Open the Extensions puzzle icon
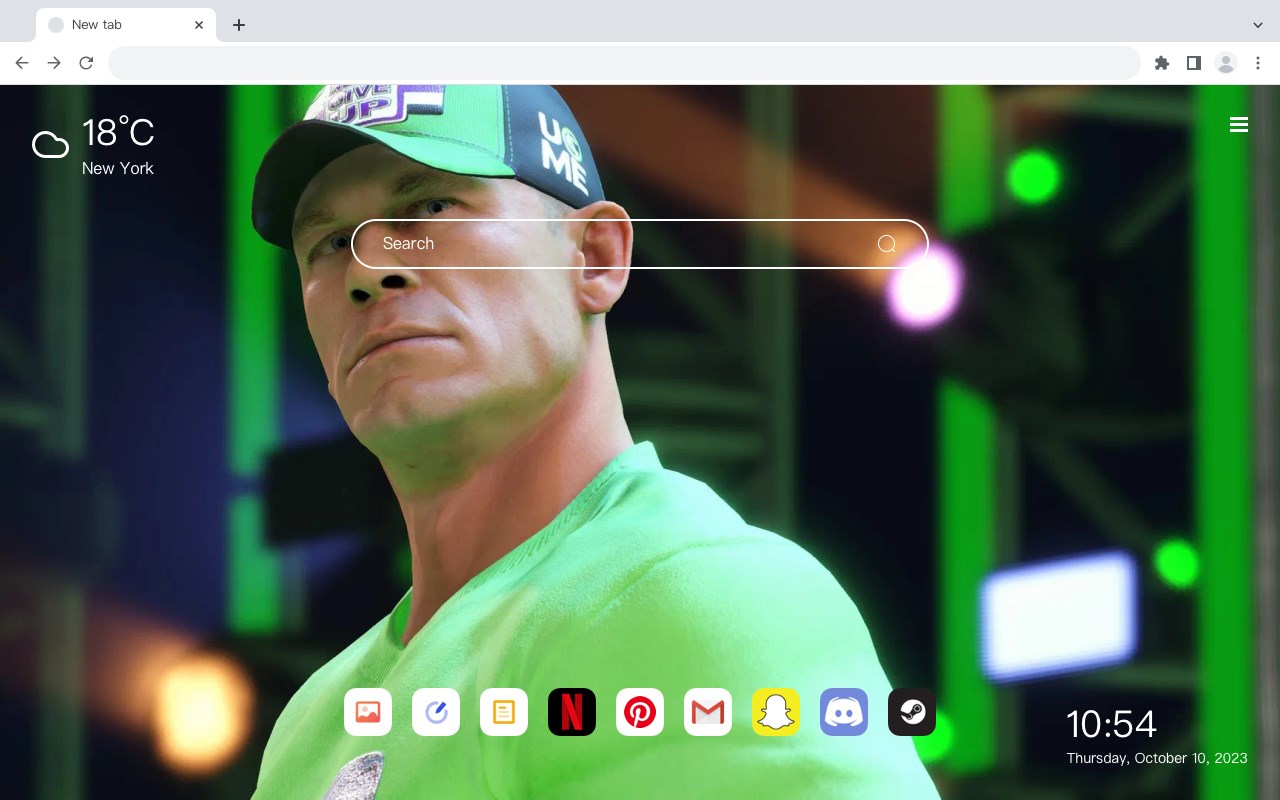This screenshot has width=1280, height=800. [x=1161, y=63]
